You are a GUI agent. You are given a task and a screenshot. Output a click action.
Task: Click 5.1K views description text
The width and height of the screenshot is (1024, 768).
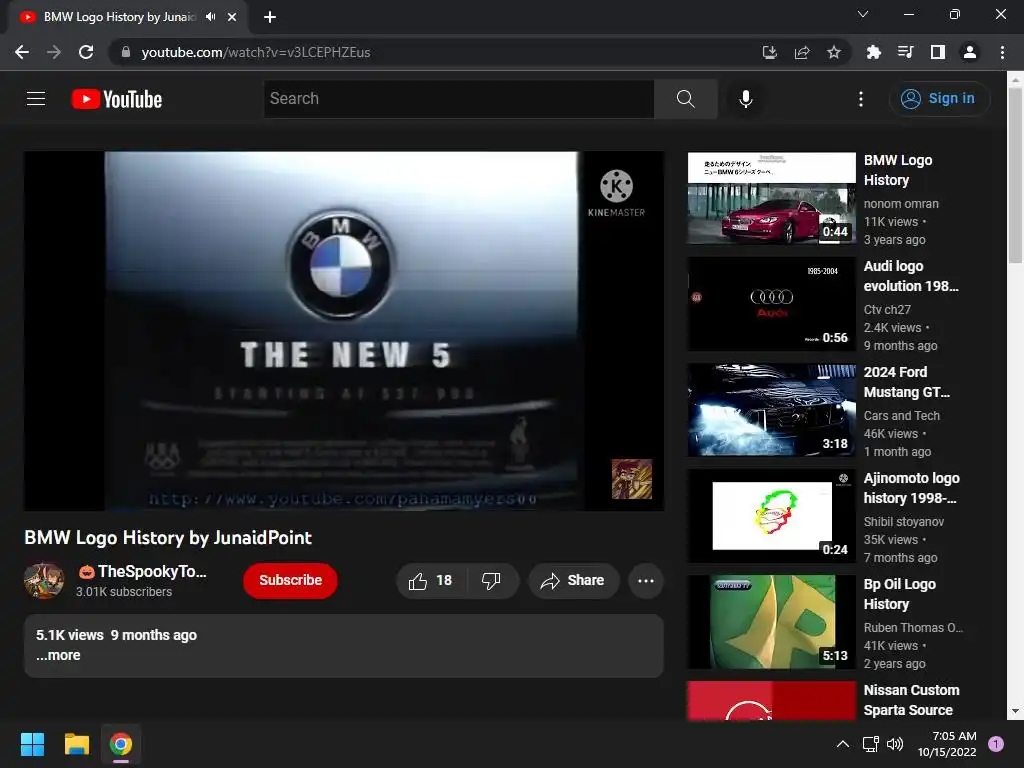coord(69,635)
